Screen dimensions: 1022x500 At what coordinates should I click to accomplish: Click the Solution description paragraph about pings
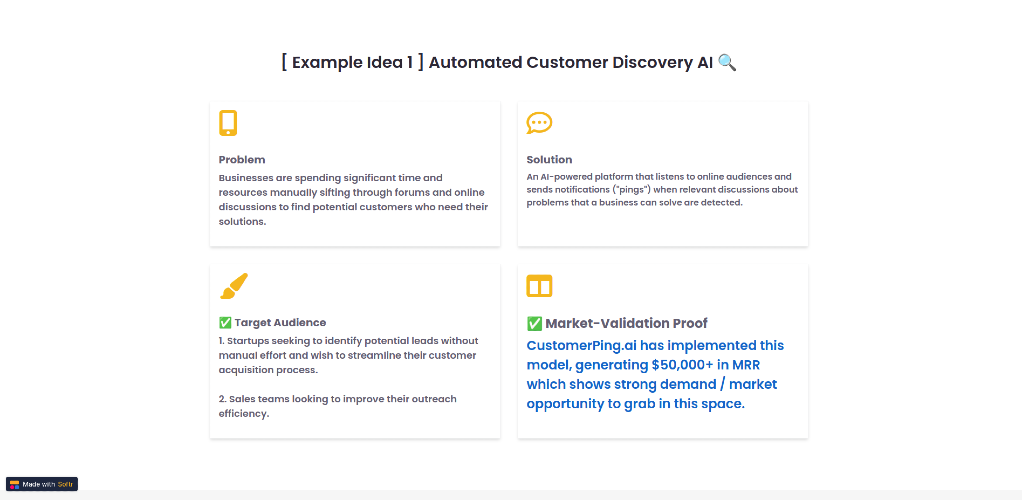[x=662, y=190]
